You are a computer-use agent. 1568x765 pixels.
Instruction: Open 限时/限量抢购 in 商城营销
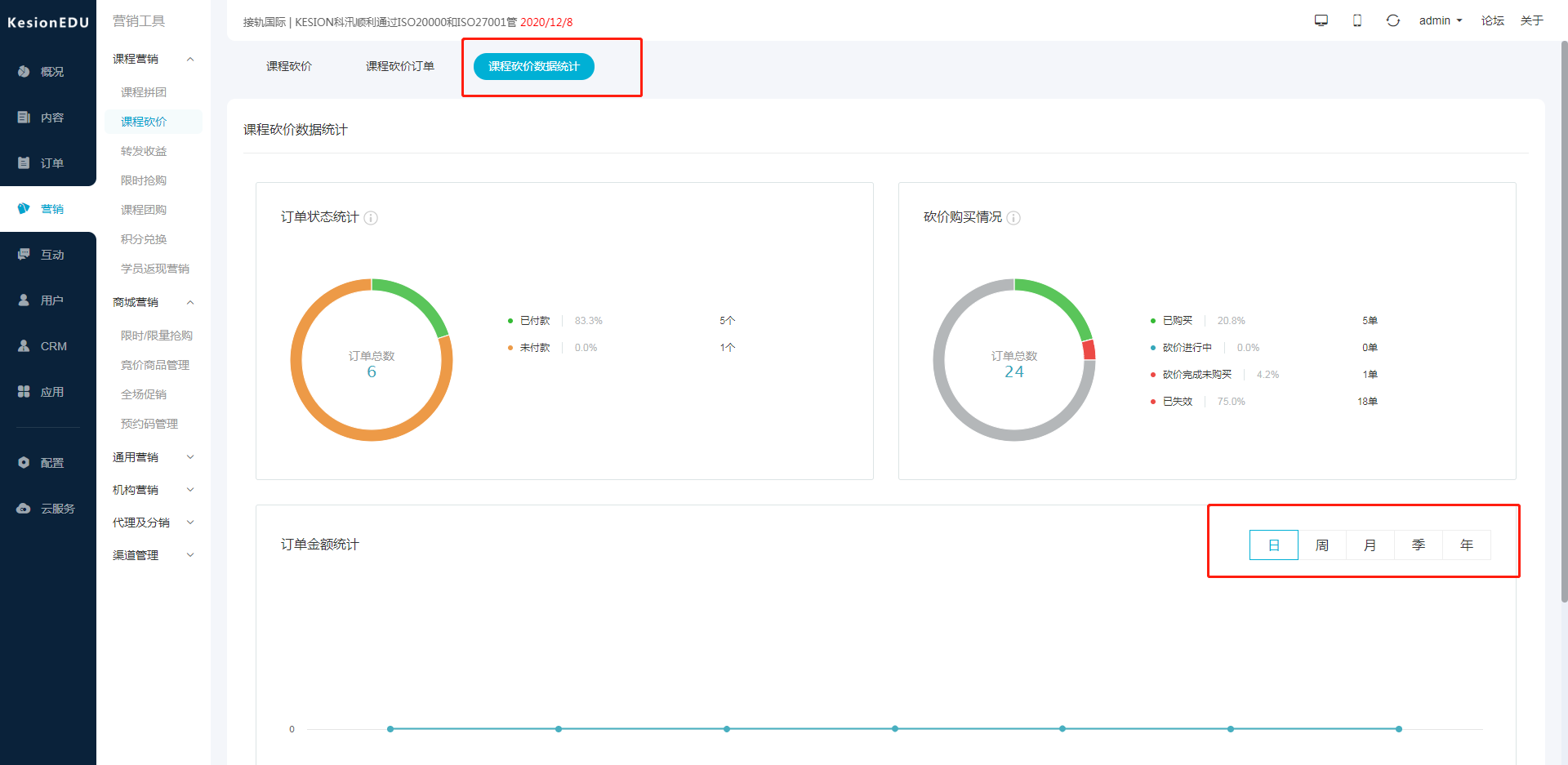tap(157, 336)
